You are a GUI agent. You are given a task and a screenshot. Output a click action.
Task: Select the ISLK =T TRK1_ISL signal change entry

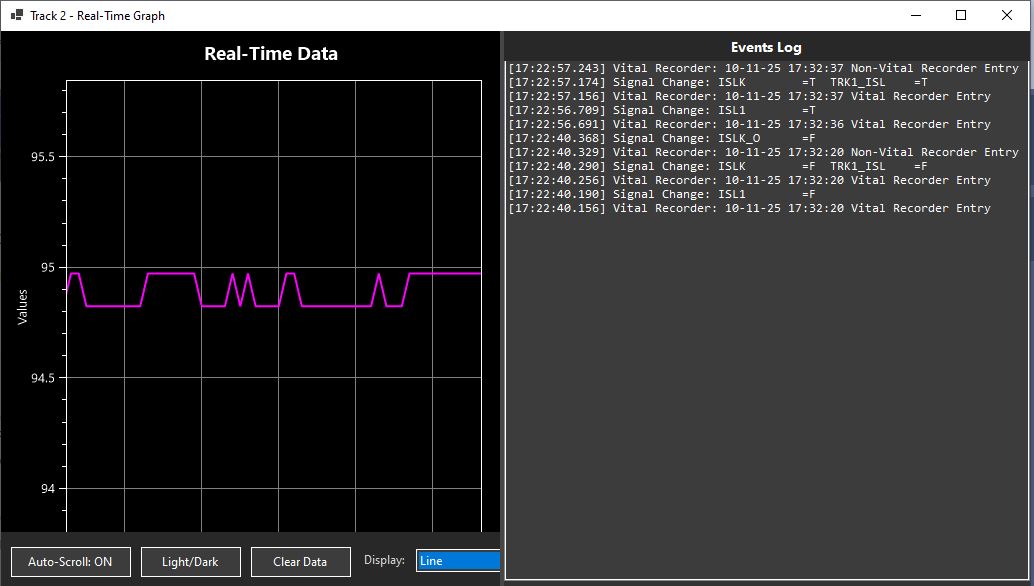tap(717, 82)
